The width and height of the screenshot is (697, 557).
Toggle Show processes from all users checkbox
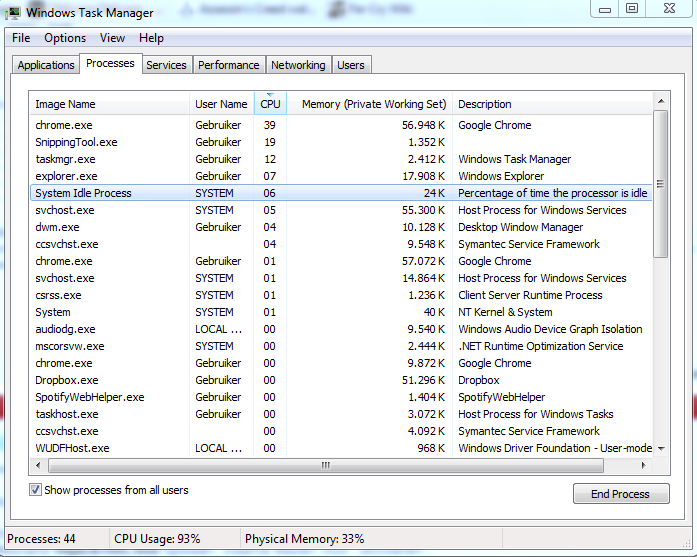click(36, 490)
